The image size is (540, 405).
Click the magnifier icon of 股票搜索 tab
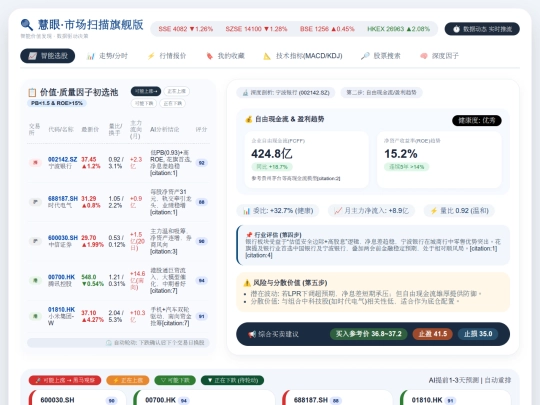pyautogui.click(x=365, y=56)
